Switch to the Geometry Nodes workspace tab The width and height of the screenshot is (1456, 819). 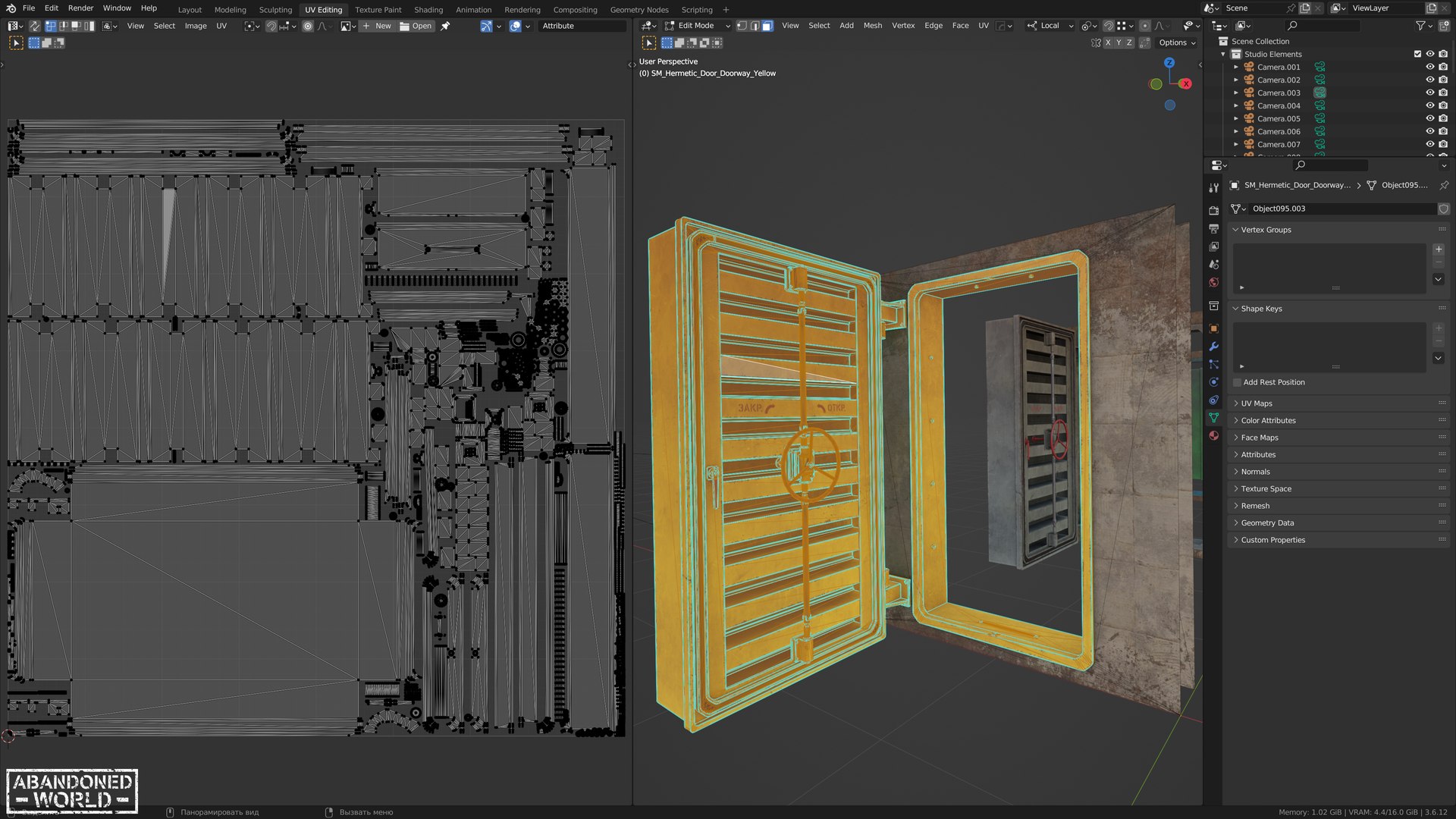pyautogui.click(x=639, y=10)
